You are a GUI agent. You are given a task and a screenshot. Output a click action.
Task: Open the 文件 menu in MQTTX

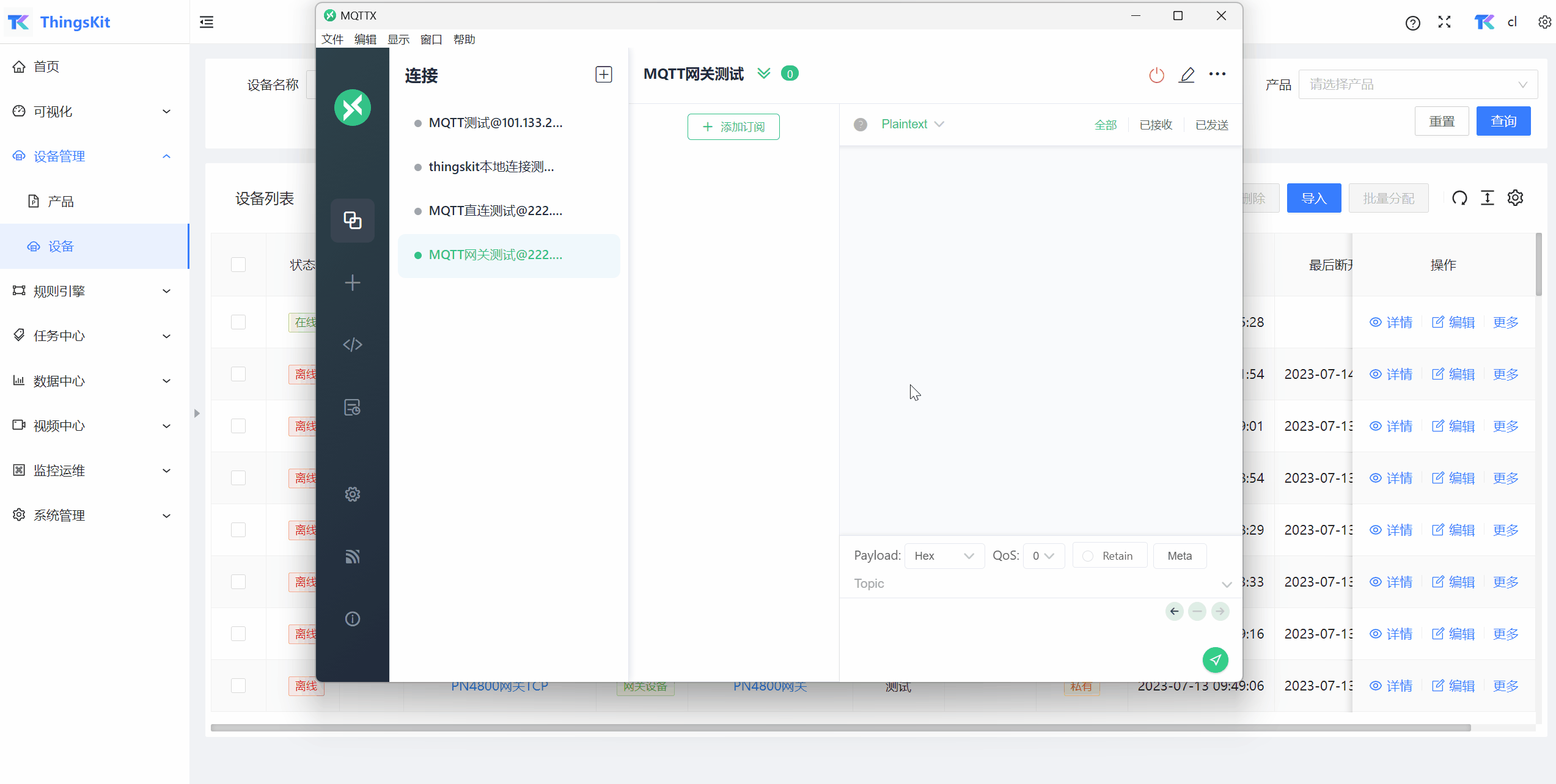pyautogui.click(x=332, y=39)
